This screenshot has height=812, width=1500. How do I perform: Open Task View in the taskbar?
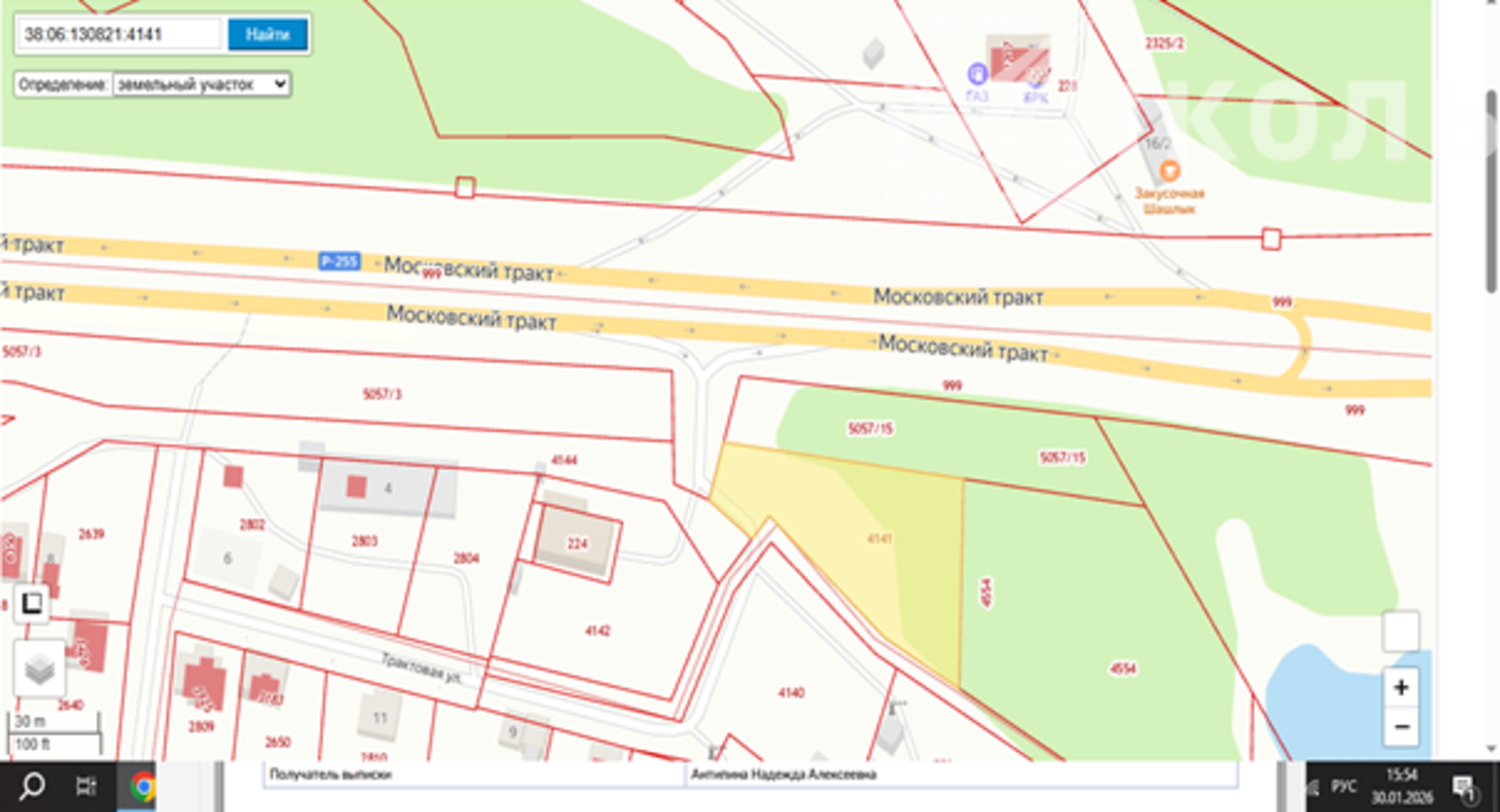(x=86, y=787)
